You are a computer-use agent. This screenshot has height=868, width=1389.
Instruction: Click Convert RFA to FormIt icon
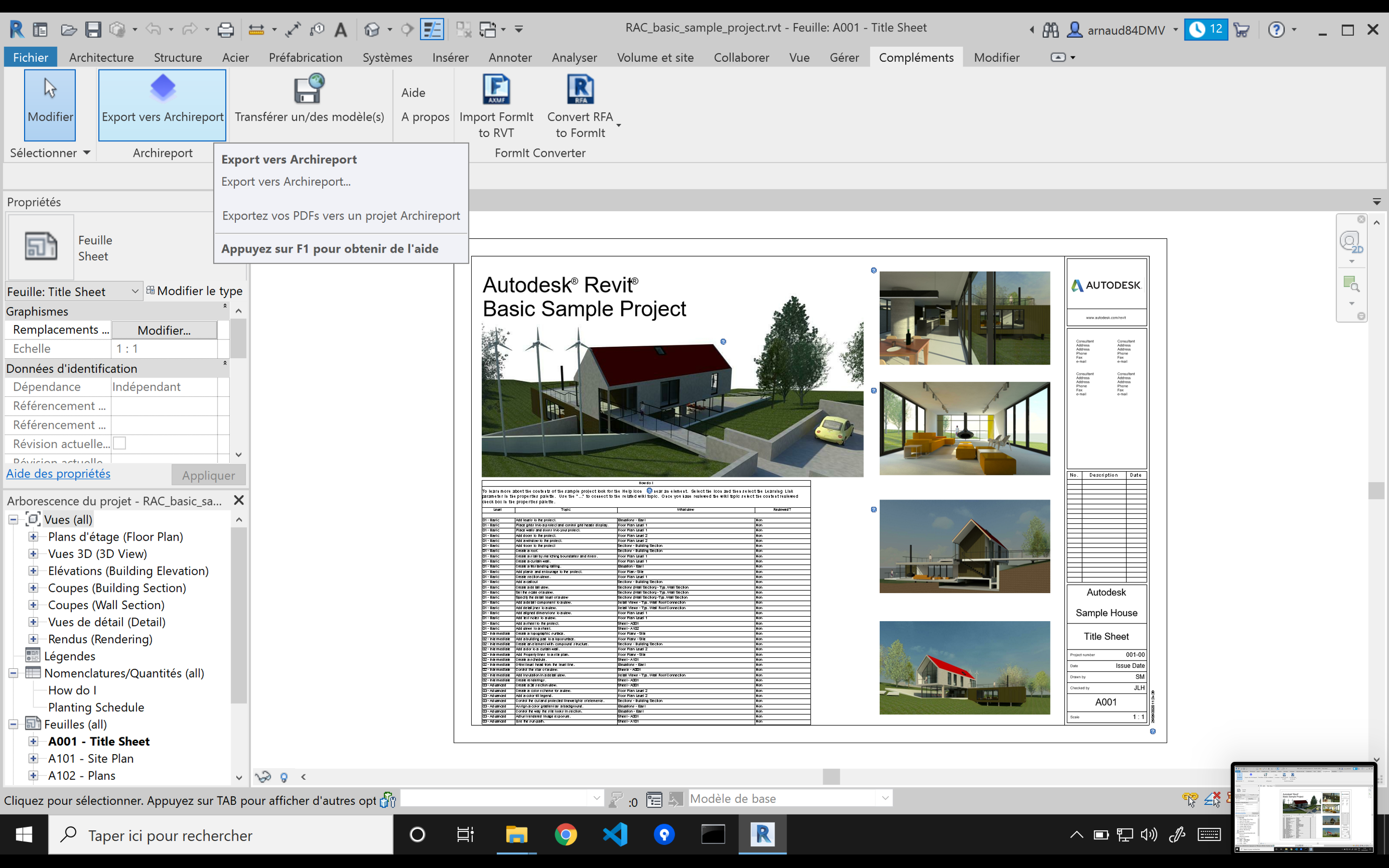580,89
